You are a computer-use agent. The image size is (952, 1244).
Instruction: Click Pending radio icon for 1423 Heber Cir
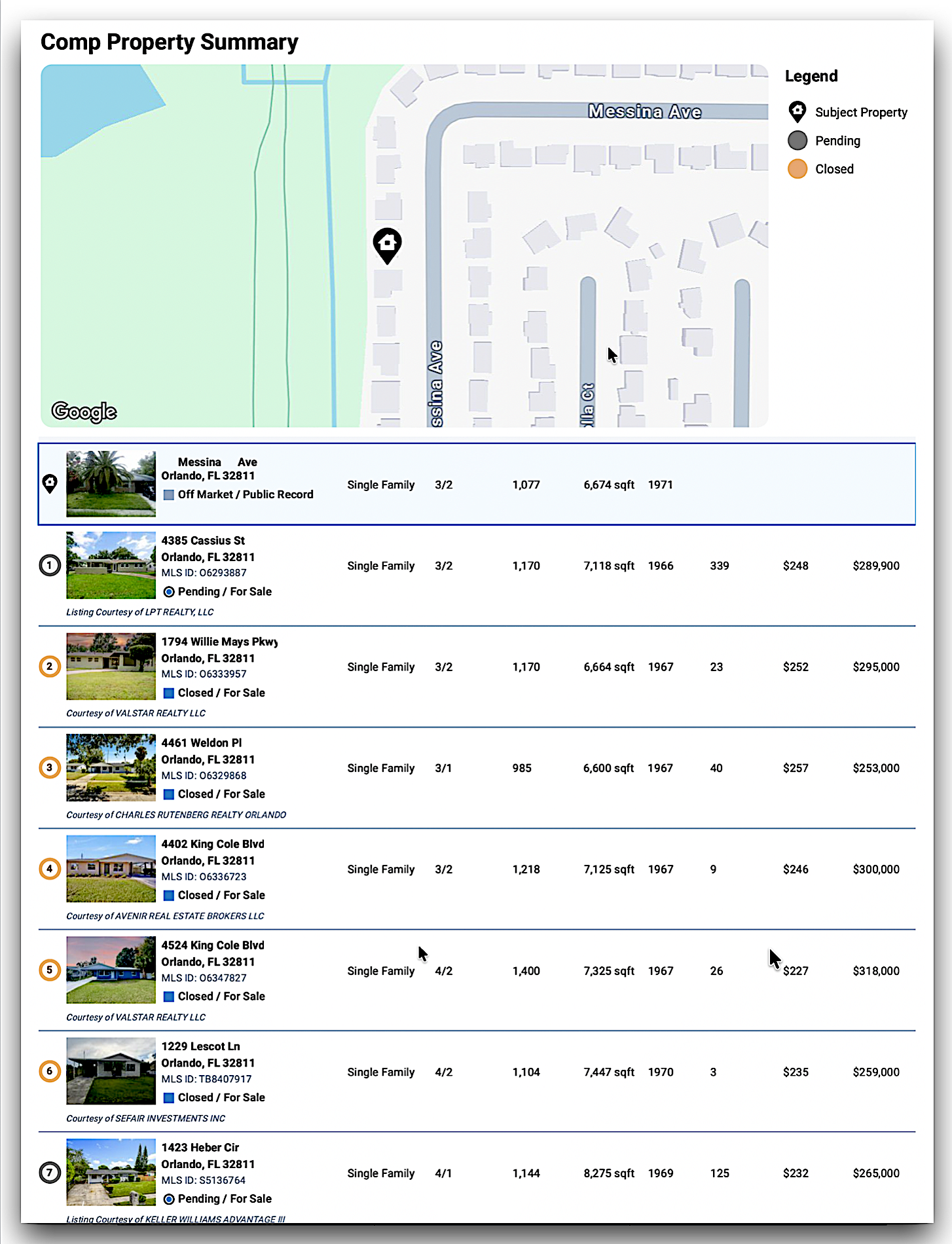169,1199
